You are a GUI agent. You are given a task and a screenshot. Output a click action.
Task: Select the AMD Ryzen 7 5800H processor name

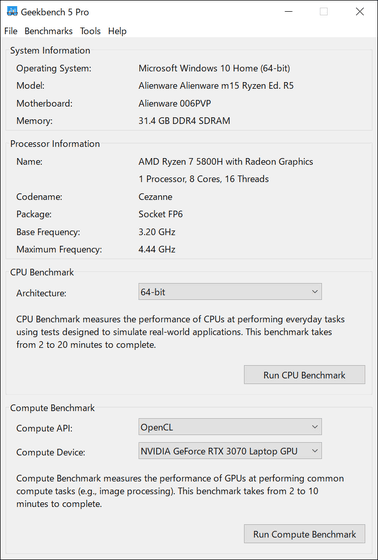226,161
